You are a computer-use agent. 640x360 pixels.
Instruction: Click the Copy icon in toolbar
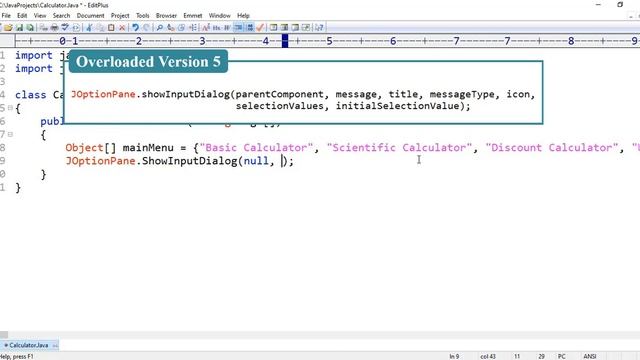click(100, 28)
